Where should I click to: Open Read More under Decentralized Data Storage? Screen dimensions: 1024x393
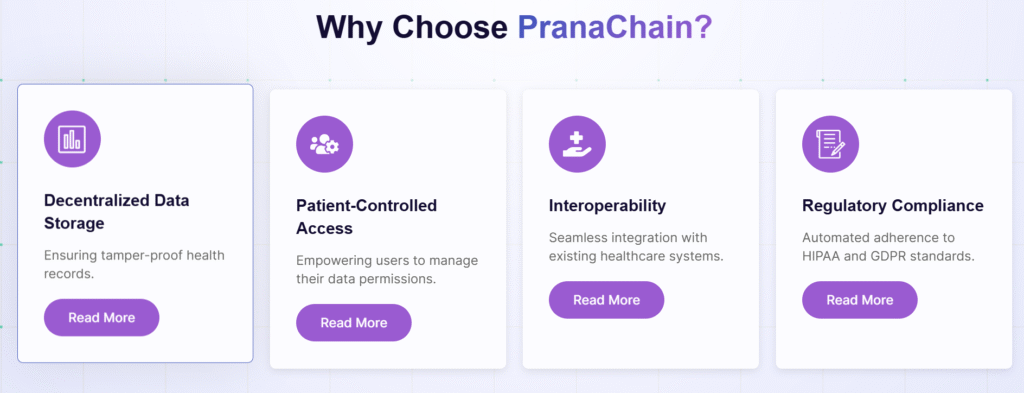point(101,317)
